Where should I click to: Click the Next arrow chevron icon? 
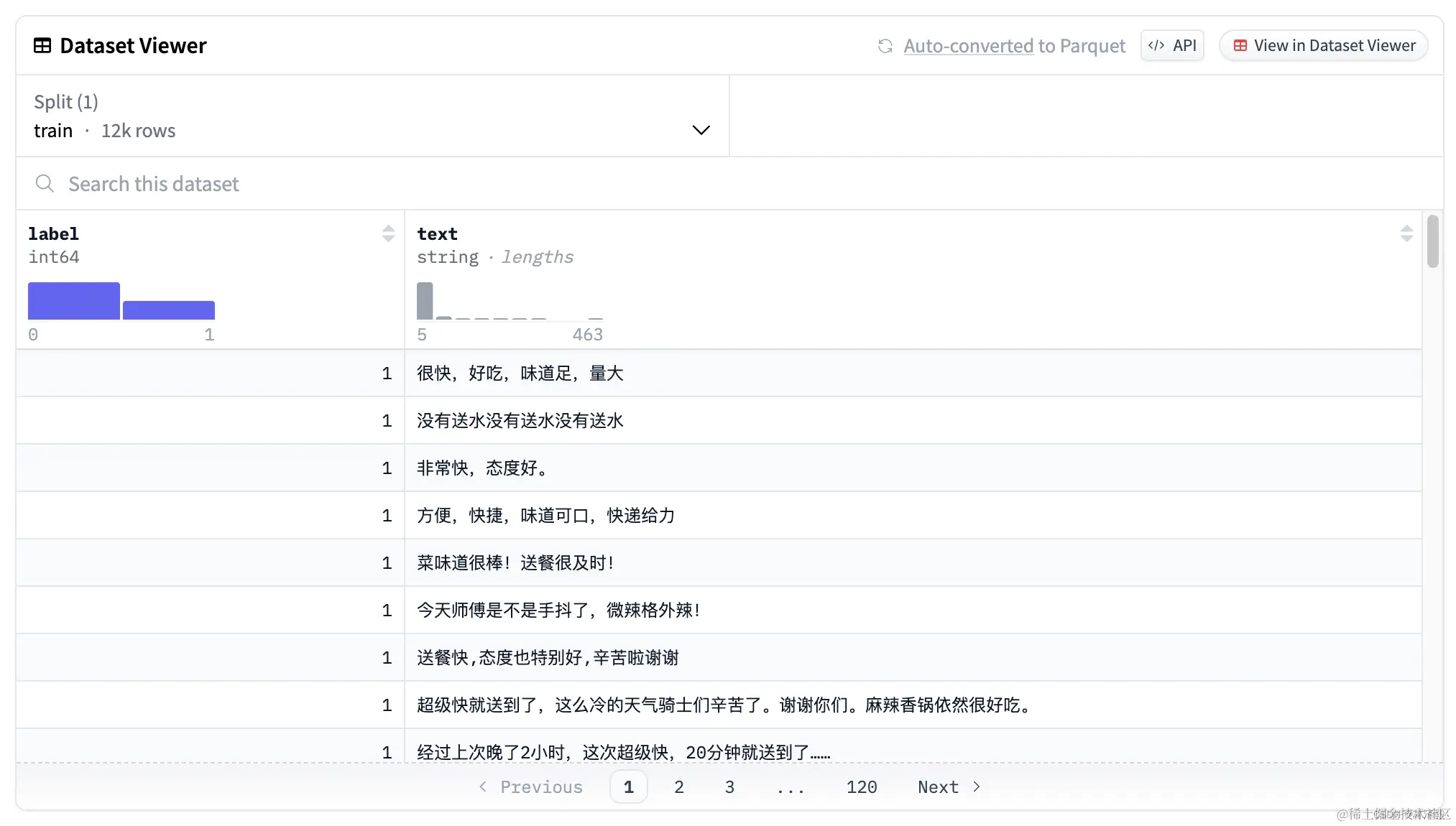977,786
